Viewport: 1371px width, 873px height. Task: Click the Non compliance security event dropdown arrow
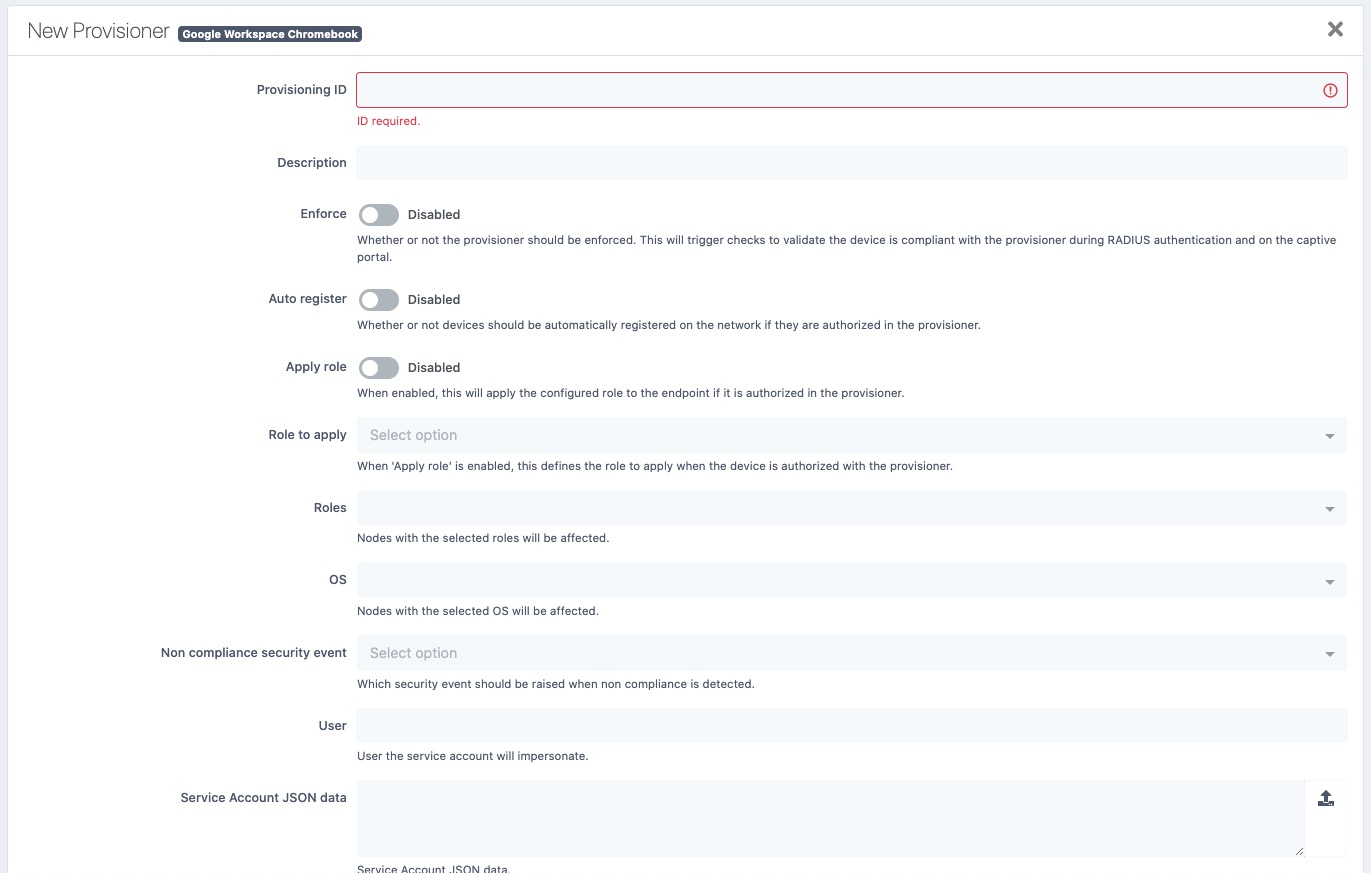pos(1330,652)
